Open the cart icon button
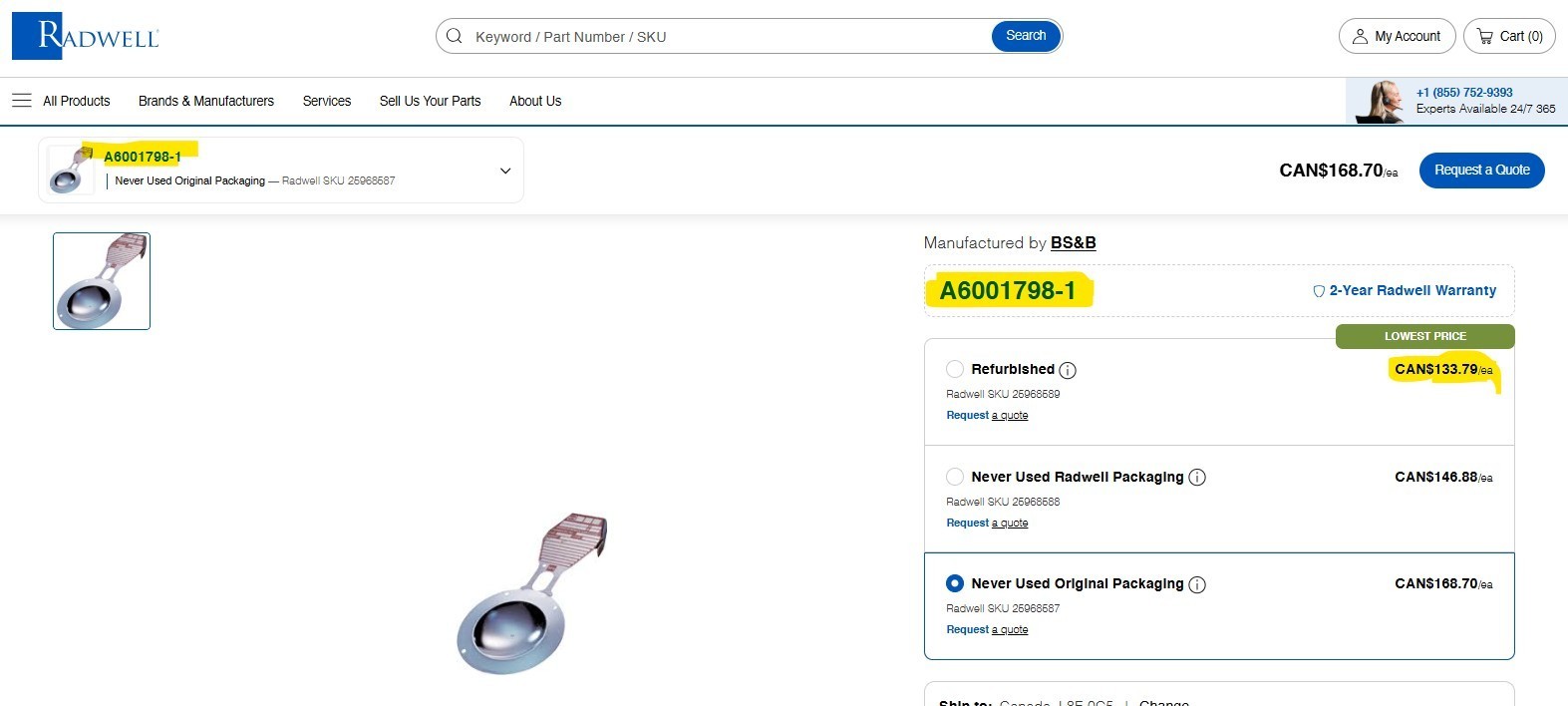This screenshot has width=1568, height=706. (x=1485, y=36)
